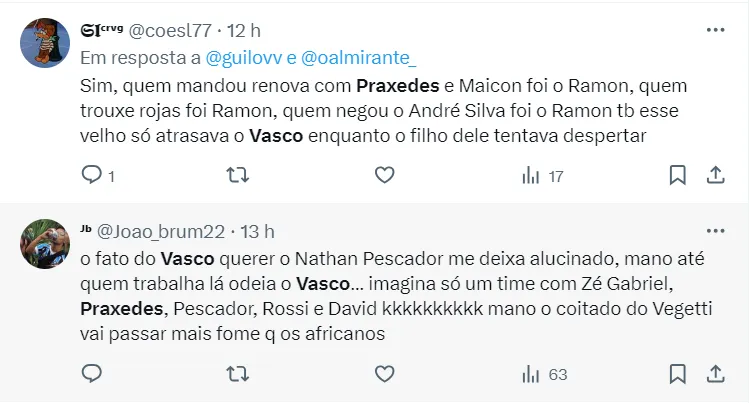The image size is (749, 403).
Task: Share the @Joao_brum22 tweet
Action: 716,374
